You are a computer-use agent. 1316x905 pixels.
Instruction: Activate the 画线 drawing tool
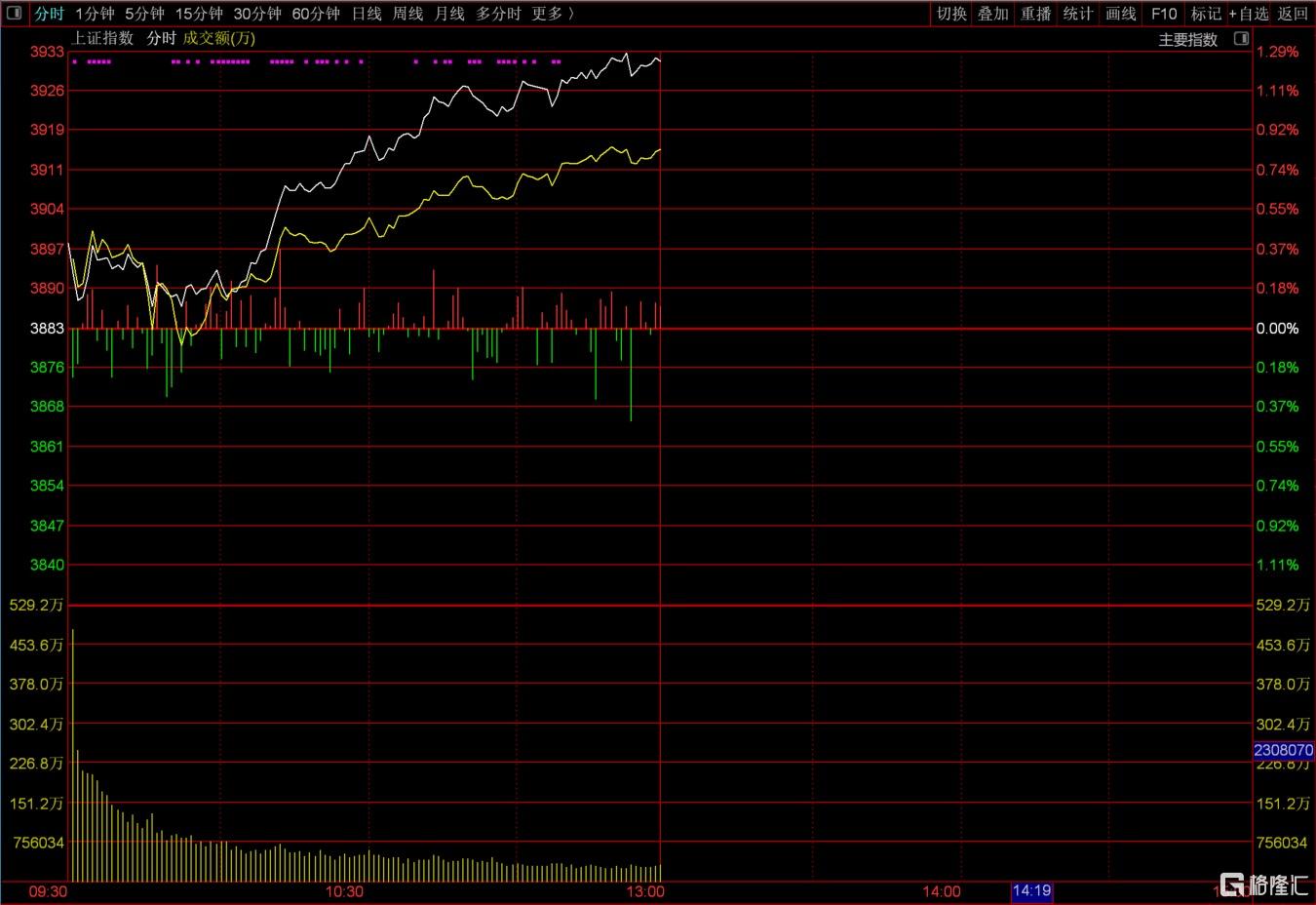1121,14
